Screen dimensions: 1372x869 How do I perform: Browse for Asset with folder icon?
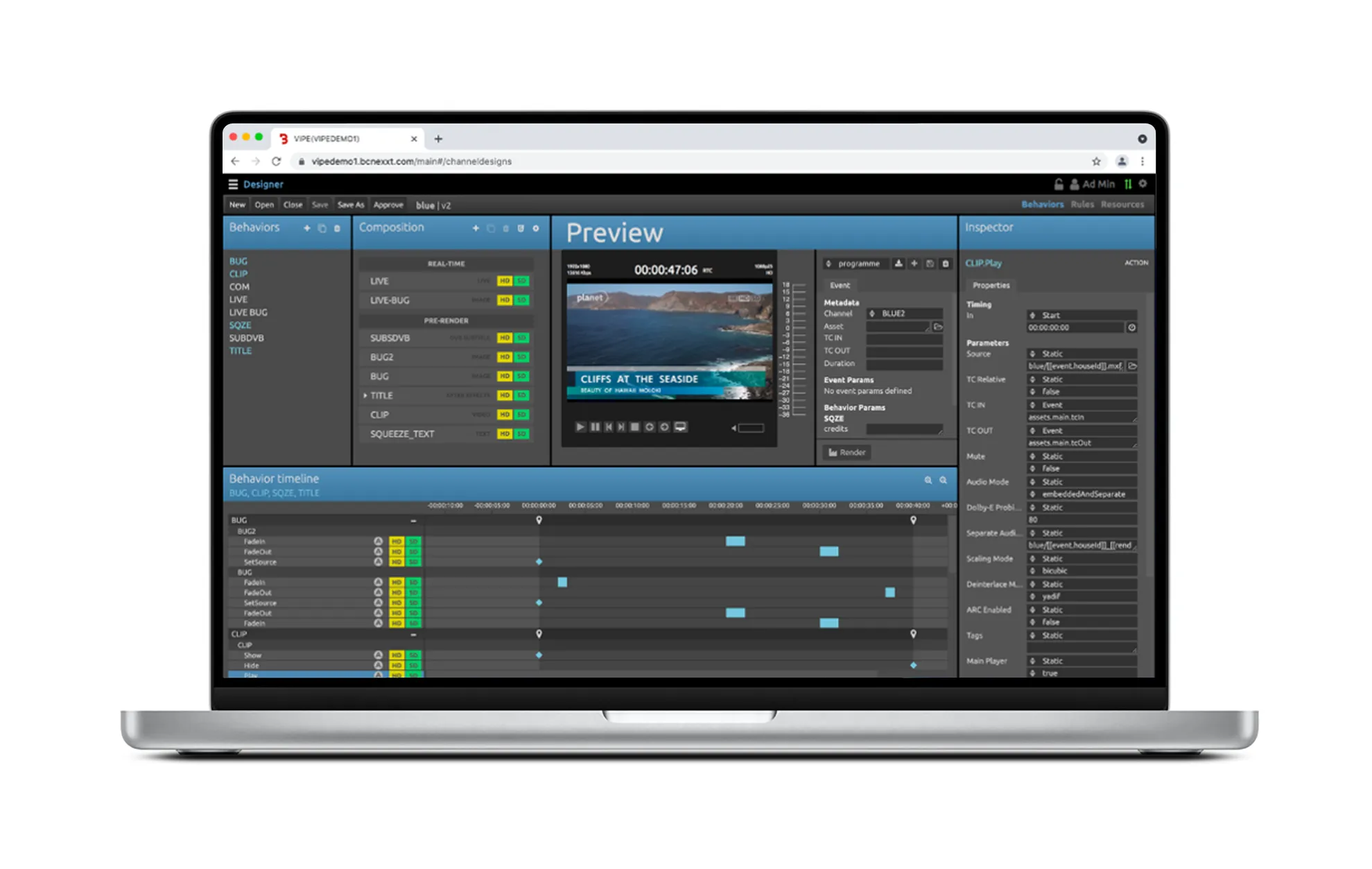point(938,327)
